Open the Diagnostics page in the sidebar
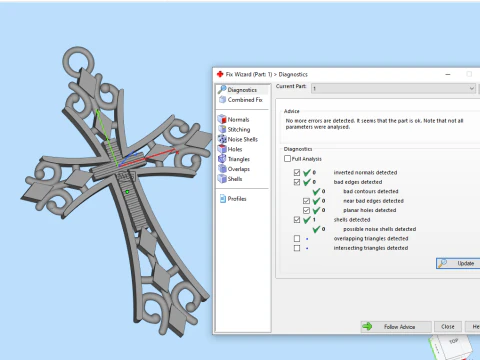The image size is (480, 360). pyautogui.click(x=242, y=90)
